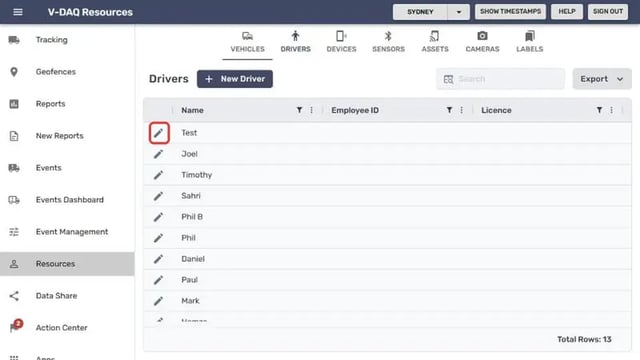
Task: Select Resources in the sidebar
Action: point(67,264)
